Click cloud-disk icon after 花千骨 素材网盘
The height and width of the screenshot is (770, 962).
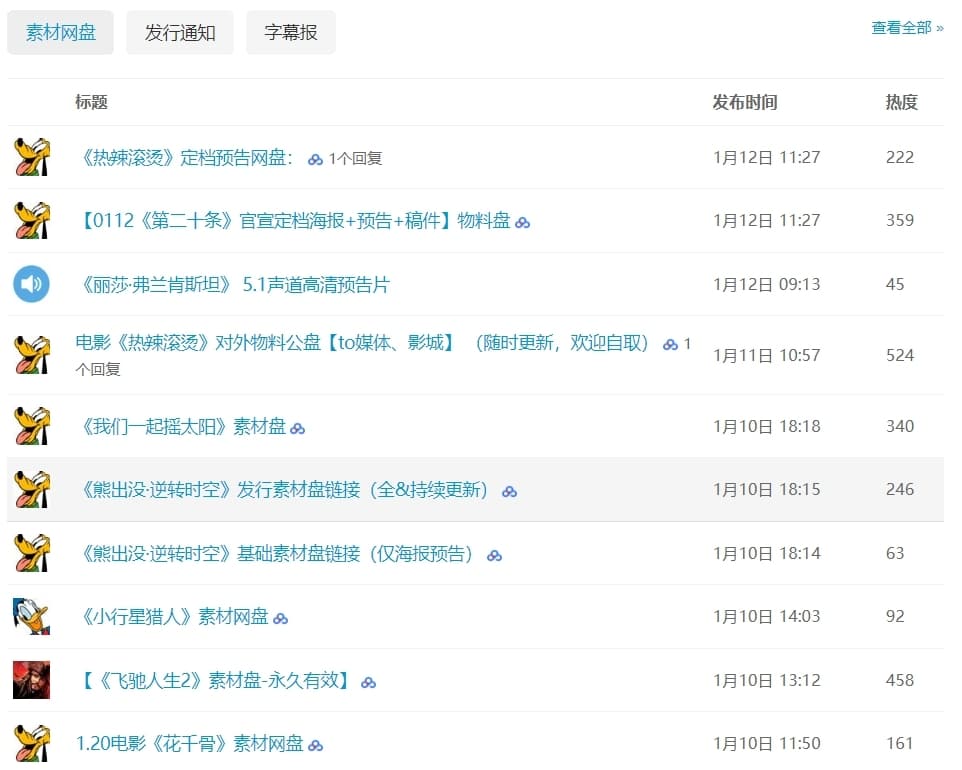[316, 745]
